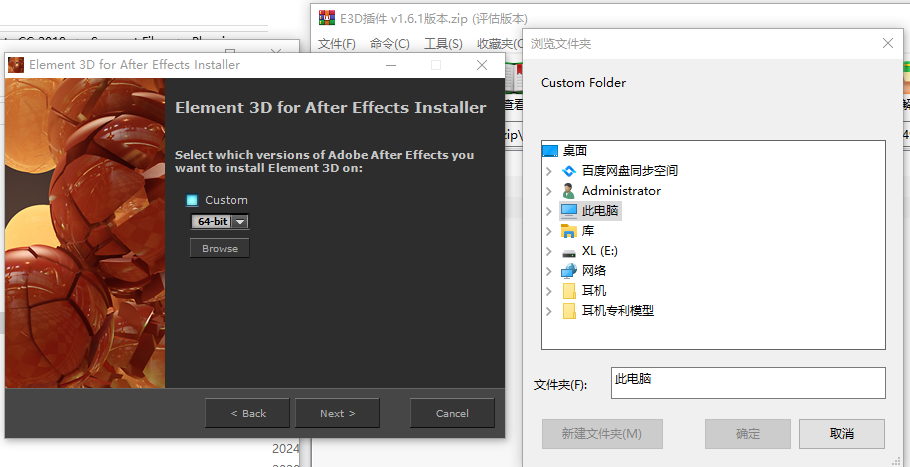The width and height of the screenshot is (910, 467).
Task: Select the 桌面 desktop icon
Action: pyautogui.click(x=550, y=151)
